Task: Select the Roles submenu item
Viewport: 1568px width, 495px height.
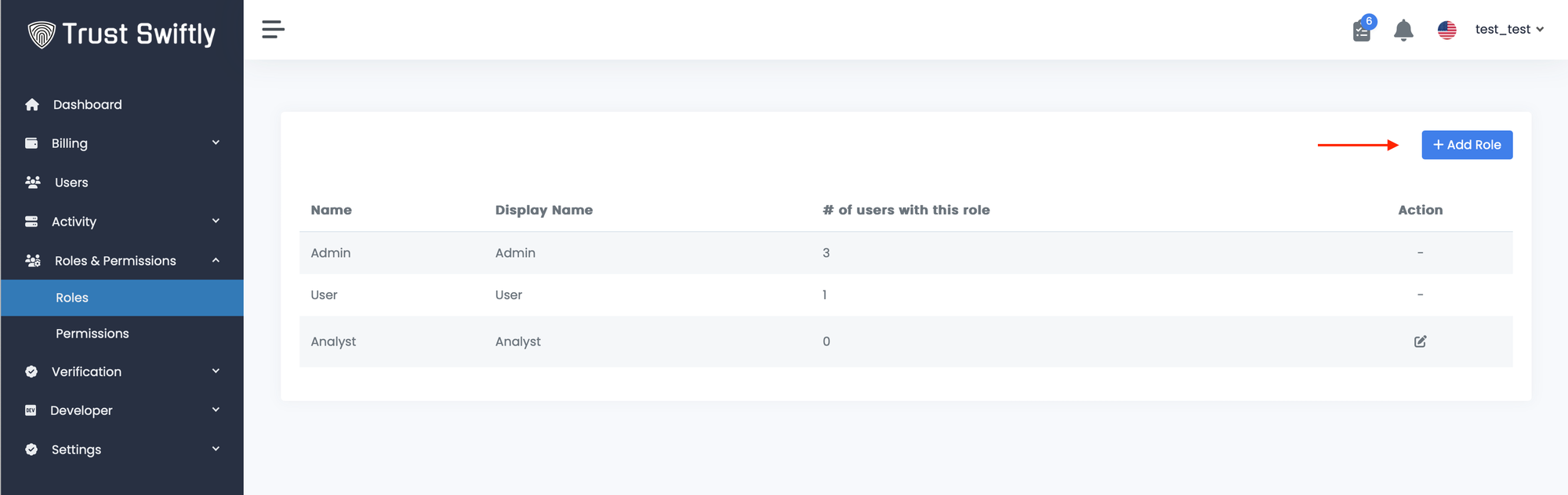Action: 72,298
